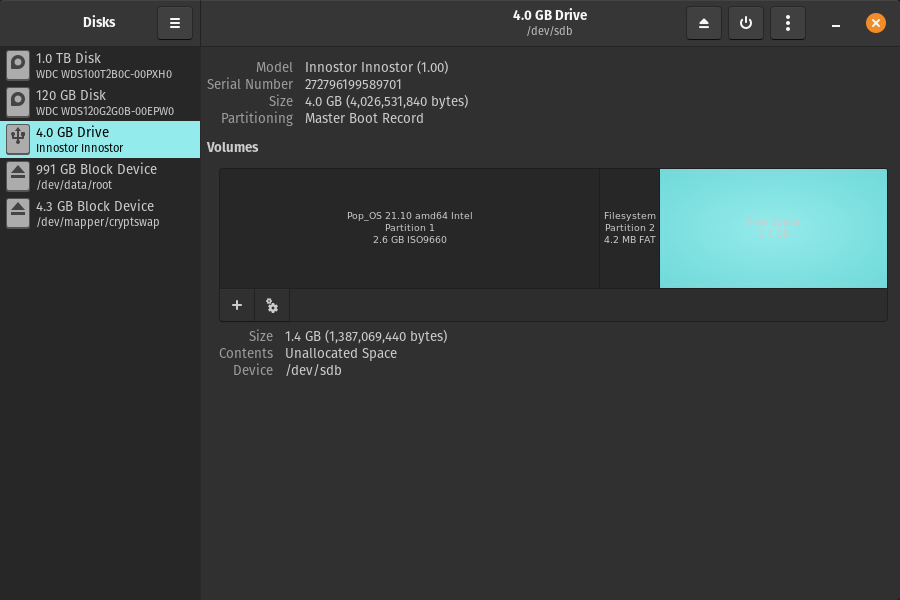Screen dimensions: 900x600
Task: Eject the 4.0 GB drive
Action: coord(704,23)
